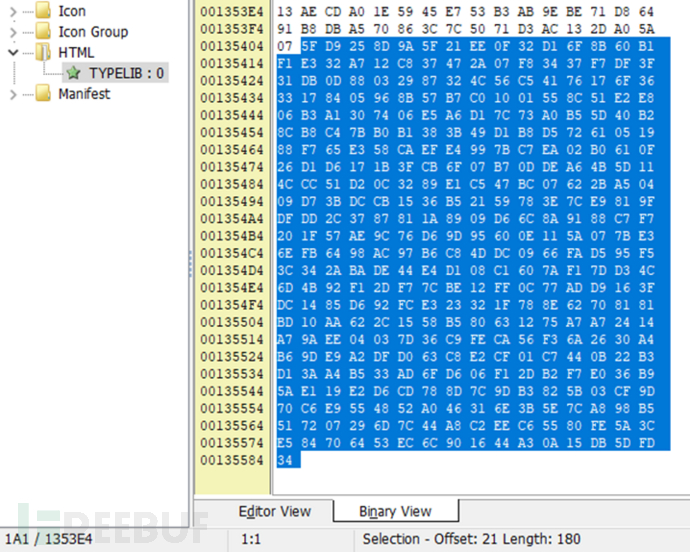The image size is (690, 552).
Task: Select the HTML tree item
Action: coord(76,53)
